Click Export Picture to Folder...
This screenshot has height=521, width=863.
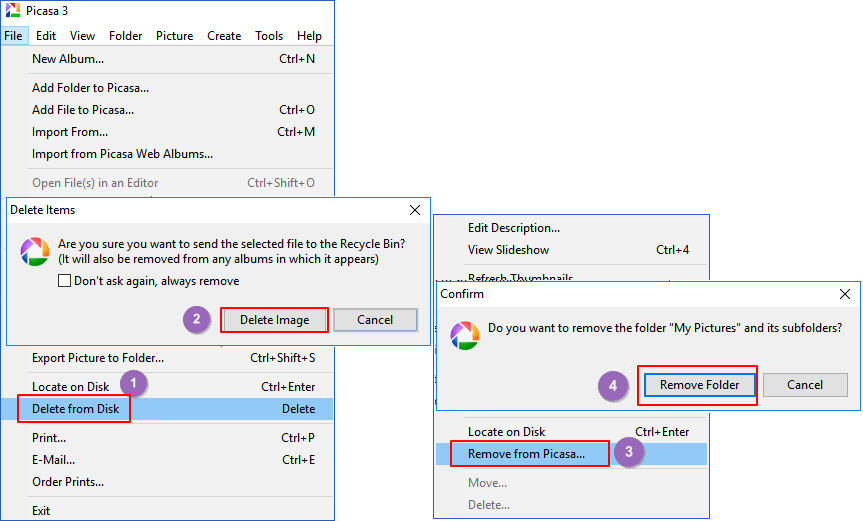click(98, 358)
